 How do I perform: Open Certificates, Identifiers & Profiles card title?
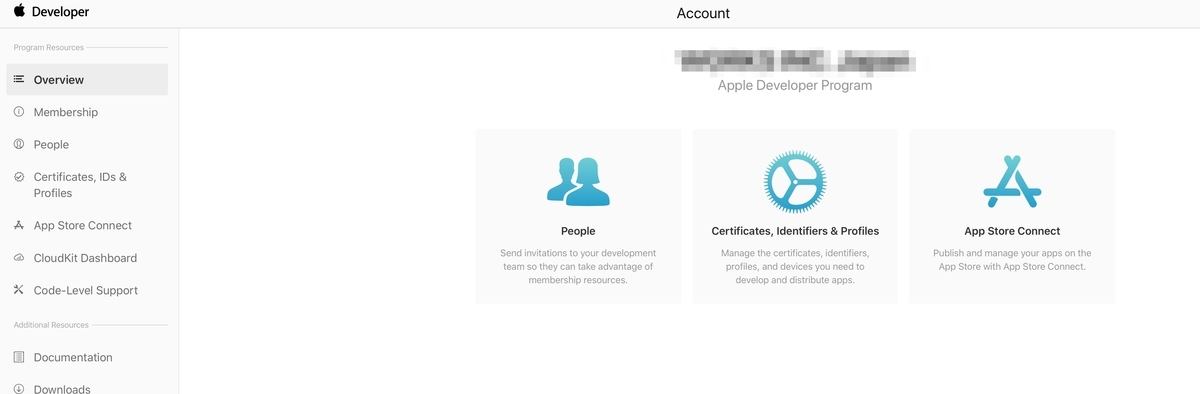795,231
